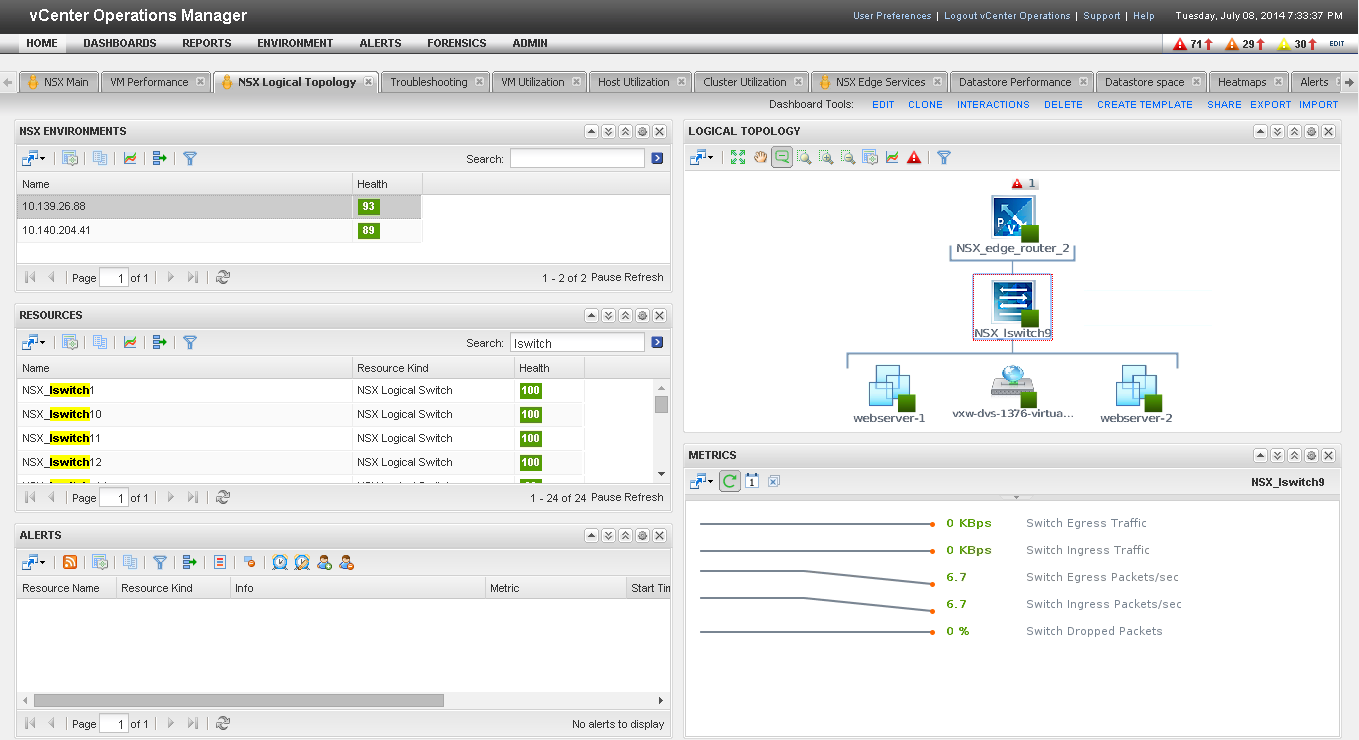Click the filter funnel in Alerts toolbar

click(160, 562)
